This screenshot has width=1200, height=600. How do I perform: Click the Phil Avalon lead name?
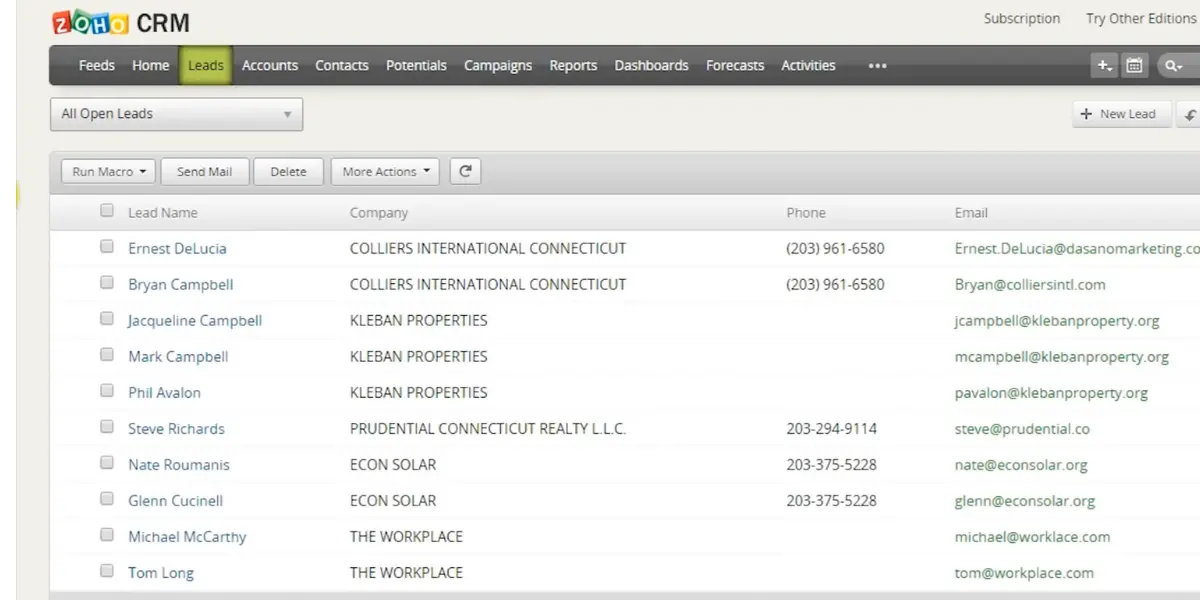pos(164,393)
